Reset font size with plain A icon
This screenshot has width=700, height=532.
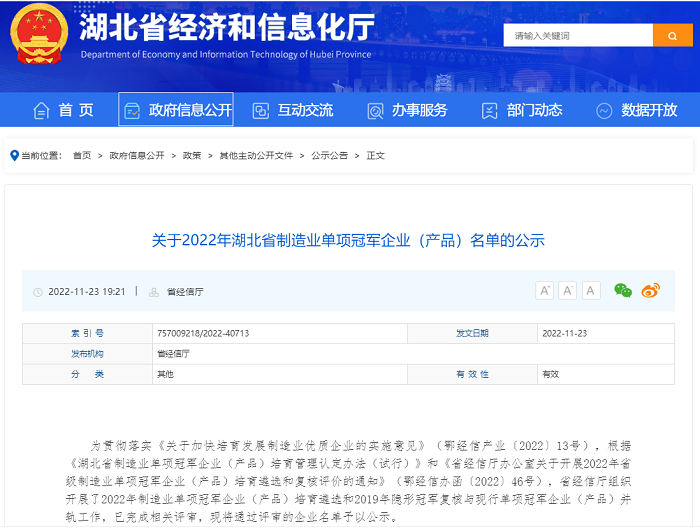591,290
